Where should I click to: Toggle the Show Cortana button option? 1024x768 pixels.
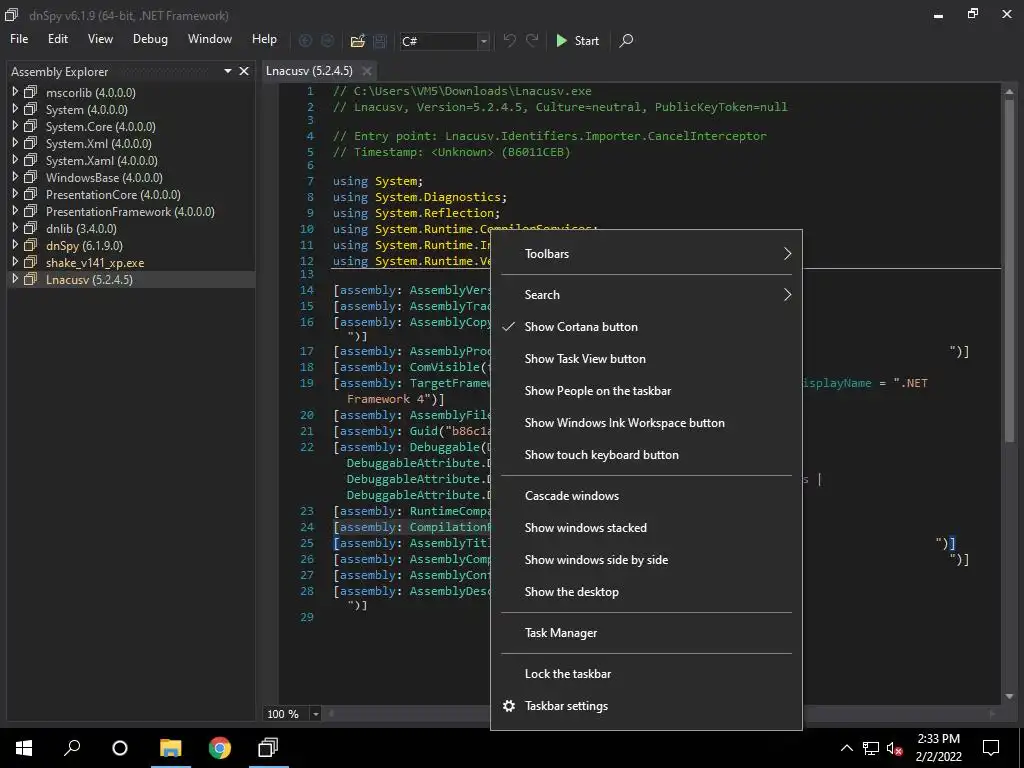pyautogui.click(x=581, y=327)
